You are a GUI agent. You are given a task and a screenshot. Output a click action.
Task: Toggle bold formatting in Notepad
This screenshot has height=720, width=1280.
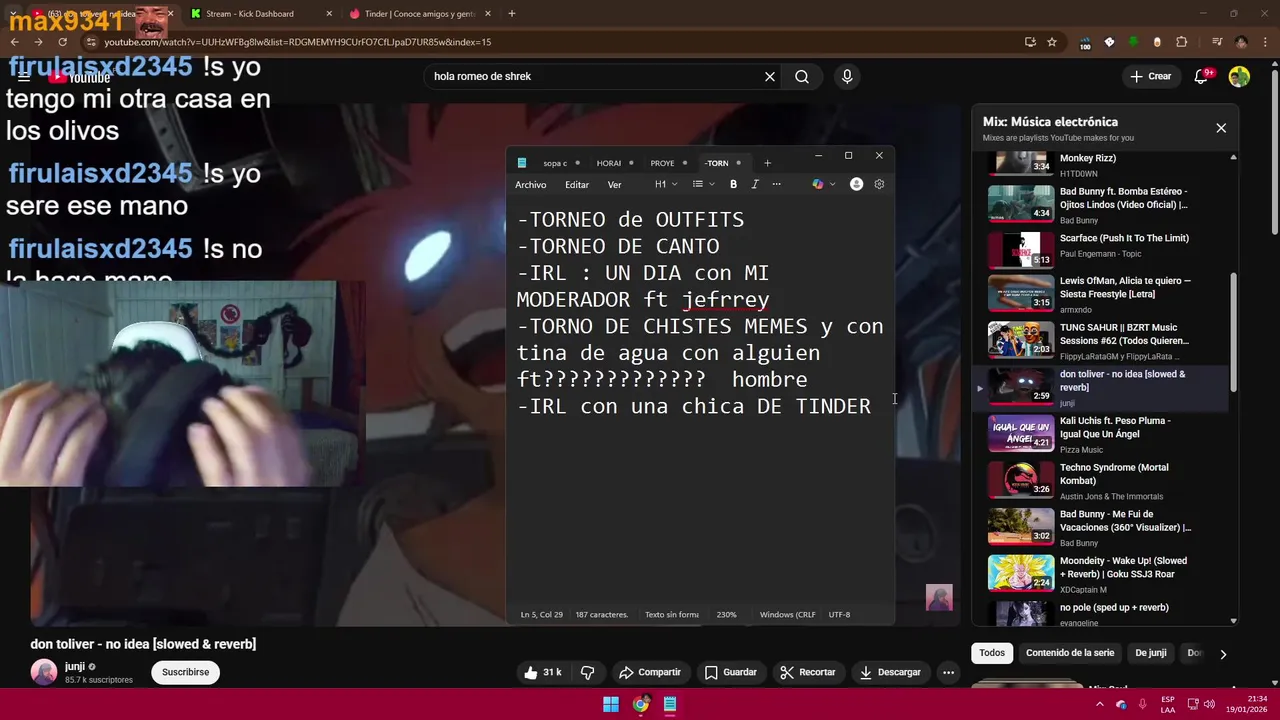point(733,184)
